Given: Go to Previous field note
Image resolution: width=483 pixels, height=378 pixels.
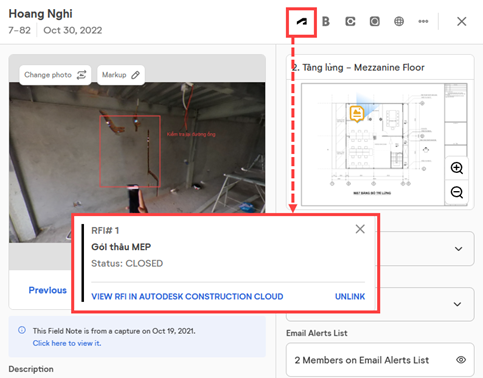Looking at the screenshot, I should [48, 290].
